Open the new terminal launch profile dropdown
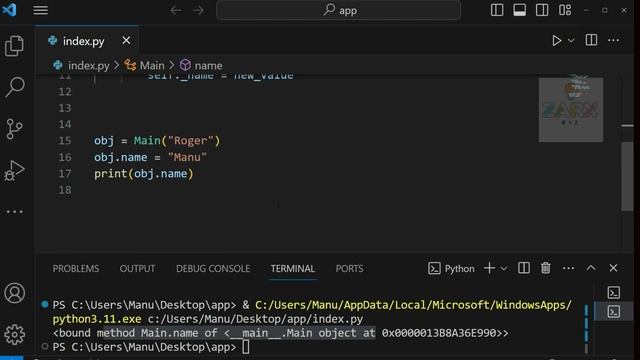 (x=504, y=269)
